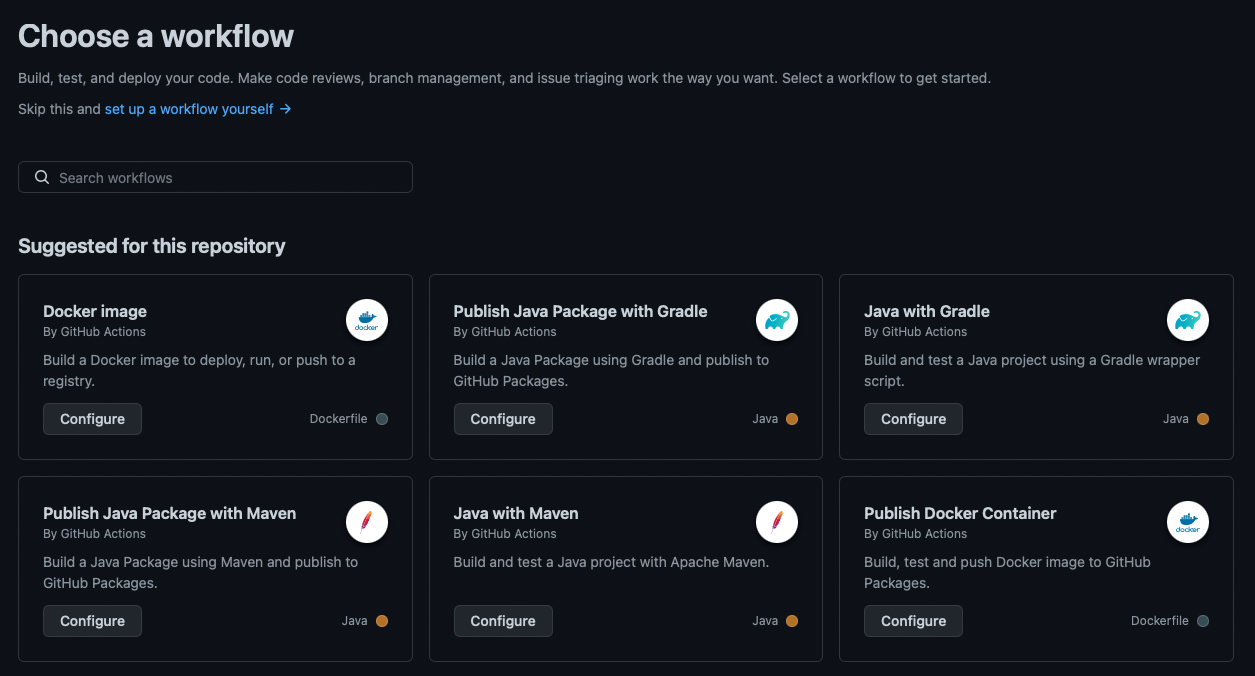Click description Build and test a Java project with Apache Maven
This screenshot has width=1255, height=676.
[x=611, y=562]
